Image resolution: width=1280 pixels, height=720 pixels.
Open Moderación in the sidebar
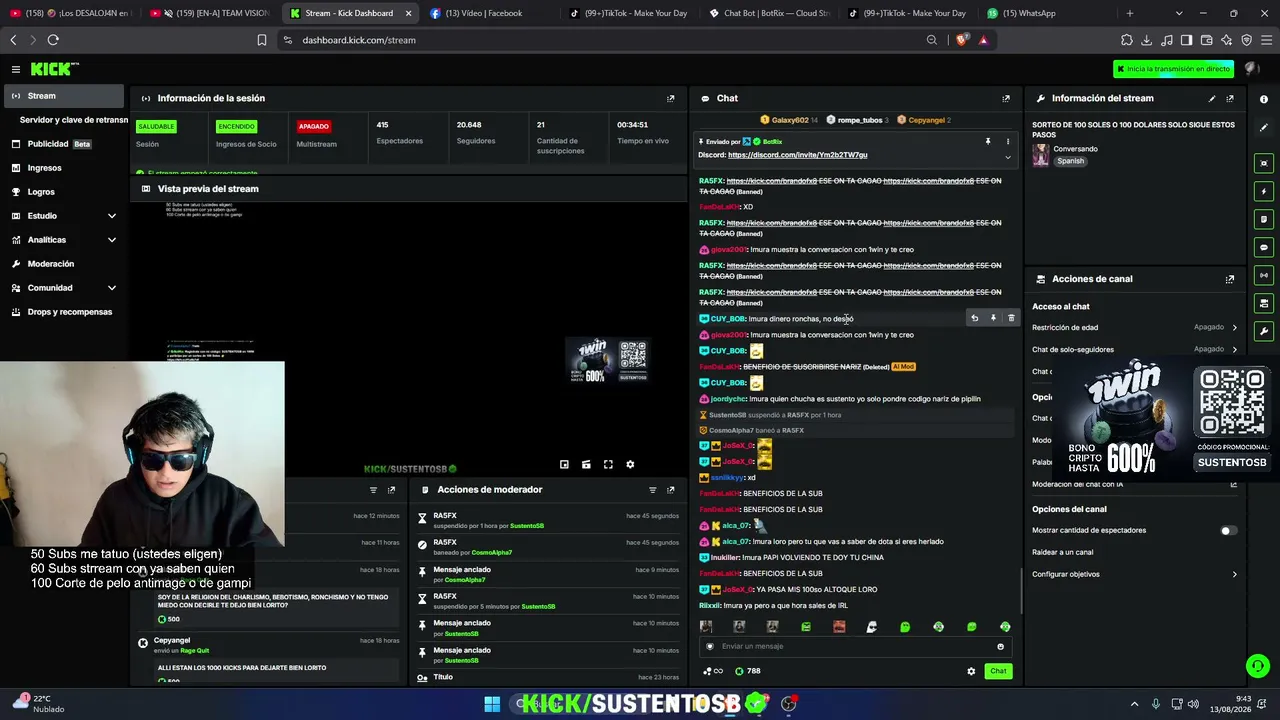65,264
